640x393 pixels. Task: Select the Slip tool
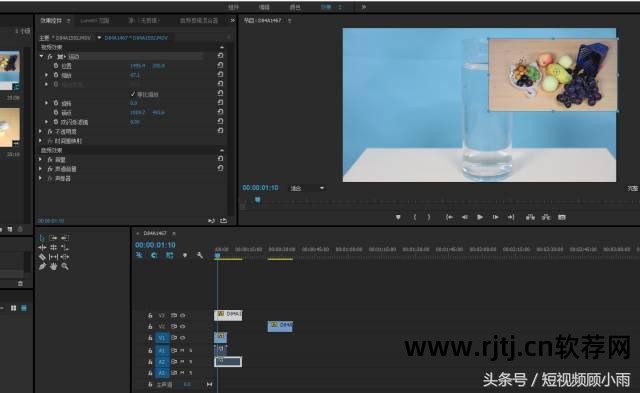click(53, 257)
